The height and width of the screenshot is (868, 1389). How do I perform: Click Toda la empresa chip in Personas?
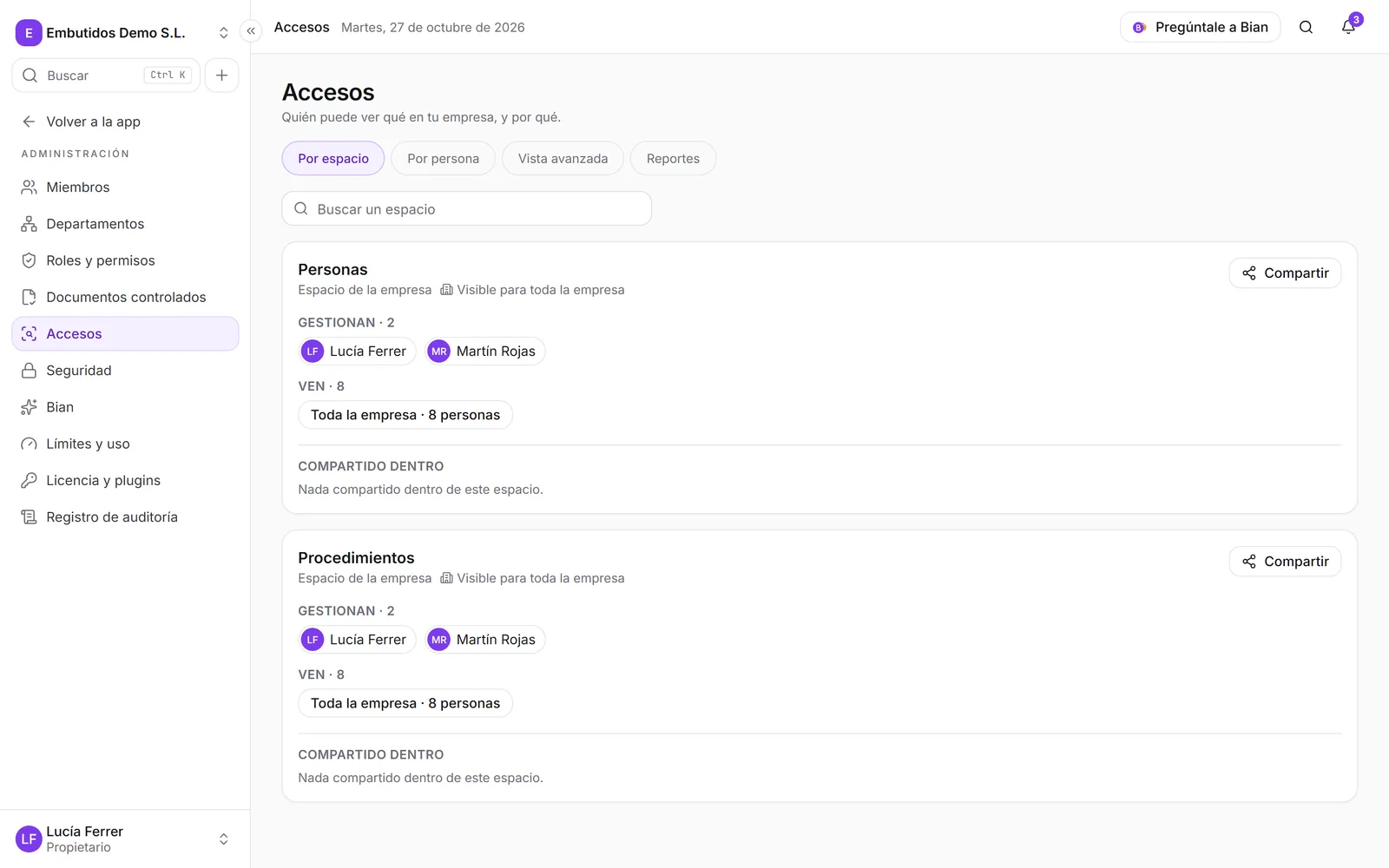[405, 415]
